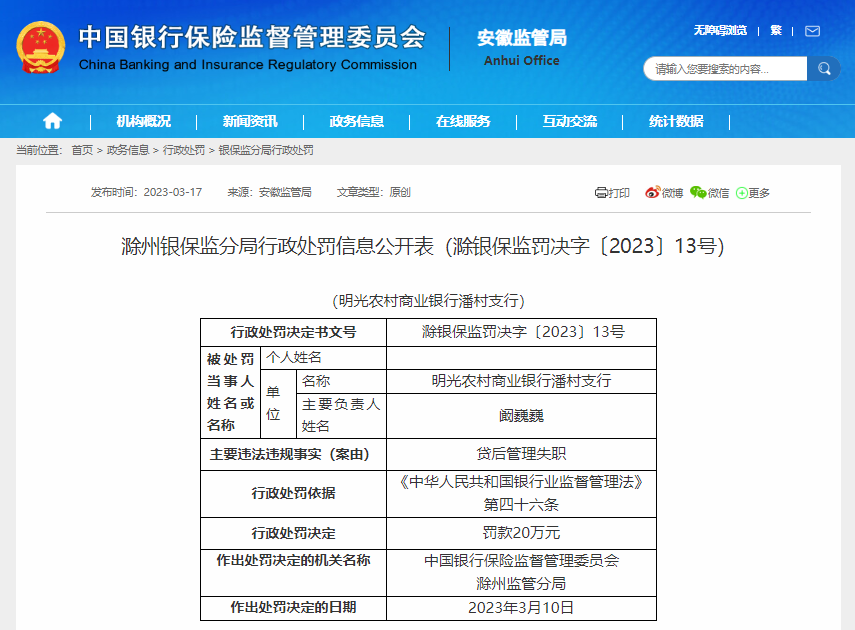Click the text 第四十六条
This screenshot has height=630, width=855.
tap(521, 505)
